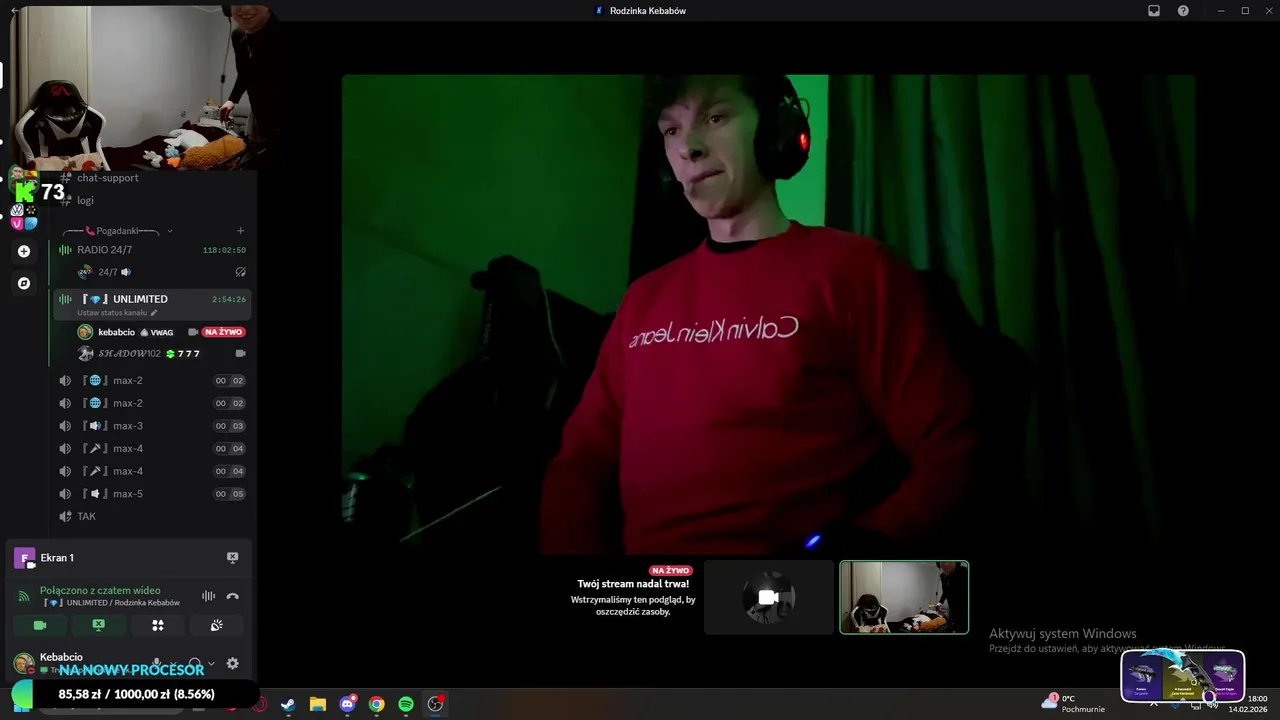Toggle the screen share button
1280x720 pixels.
[98, 625]
